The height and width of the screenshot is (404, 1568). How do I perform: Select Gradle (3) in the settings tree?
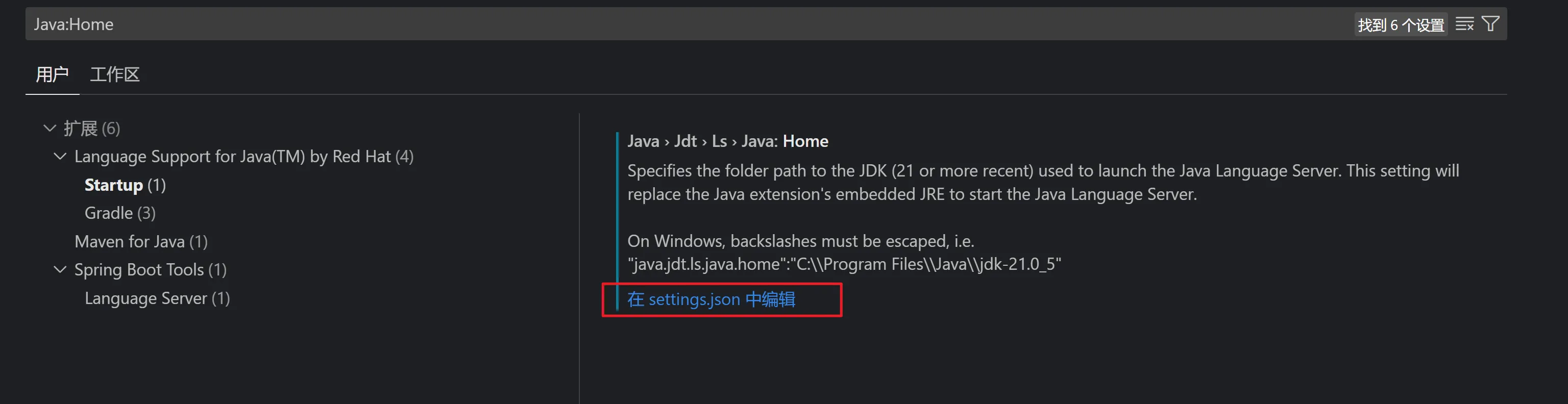click(x=120, y=213)
